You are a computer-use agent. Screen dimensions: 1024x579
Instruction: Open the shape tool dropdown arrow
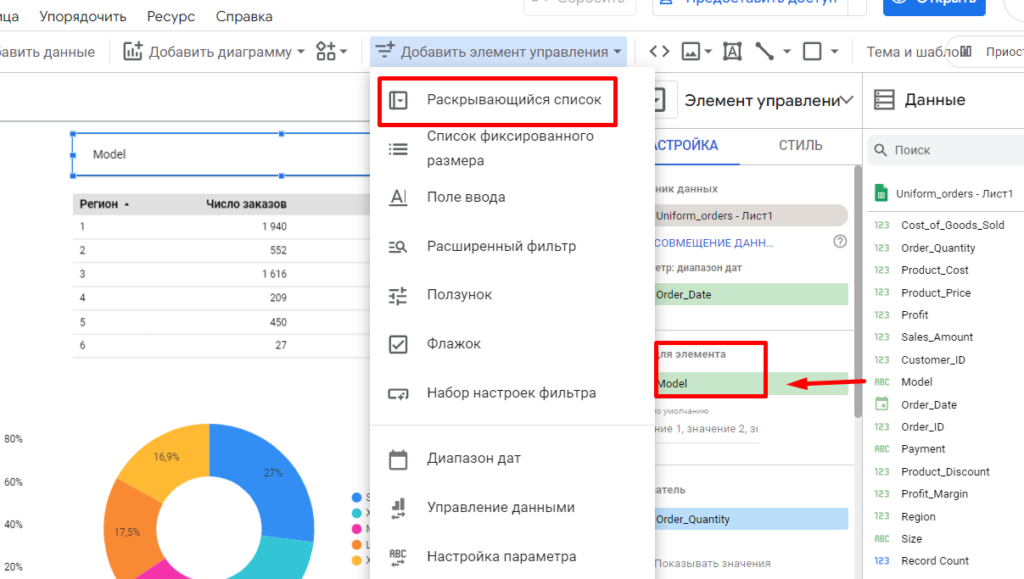(834, 50)
